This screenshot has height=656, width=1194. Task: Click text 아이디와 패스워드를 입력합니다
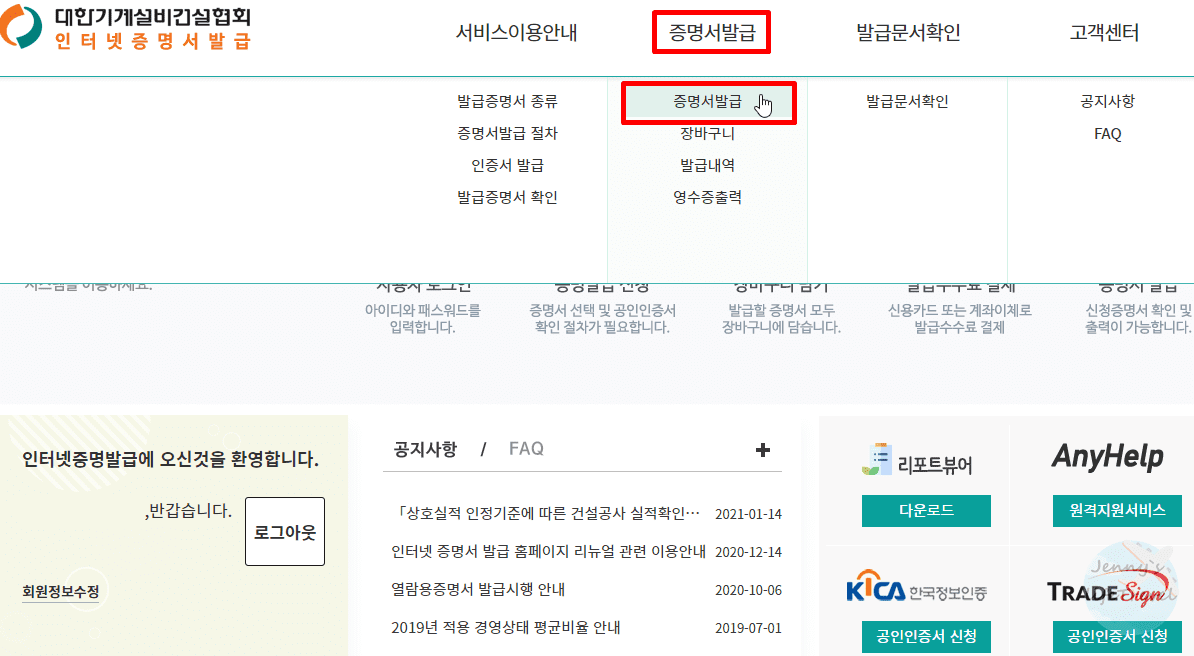(x=423, y=319)
